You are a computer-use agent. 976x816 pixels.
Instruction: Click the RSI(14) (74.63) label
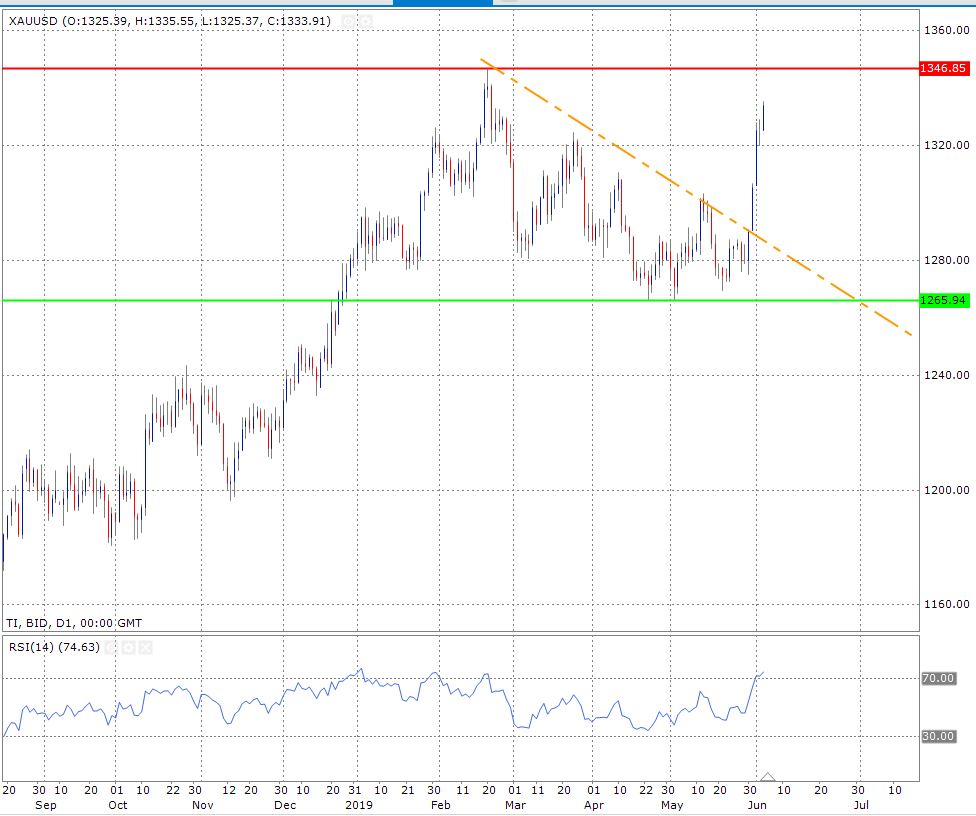point(54,647)
